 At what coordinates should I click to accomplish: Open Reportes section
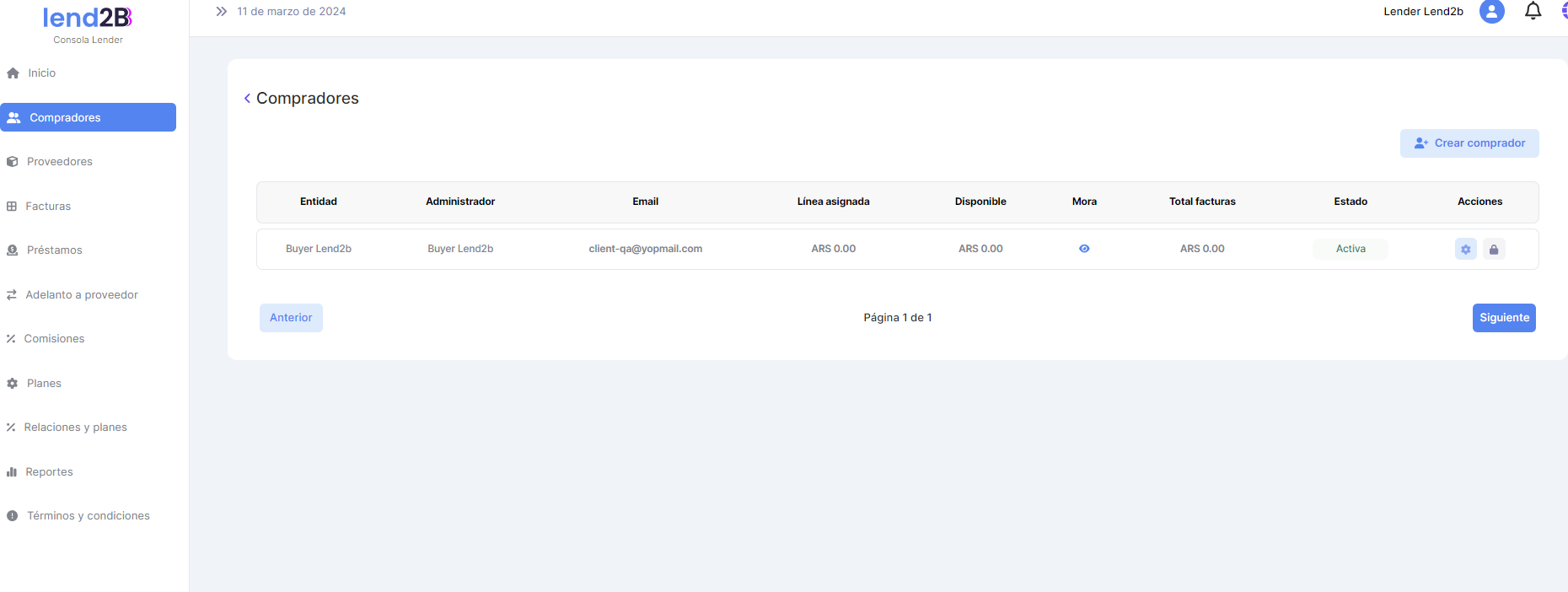coord(49,472)
